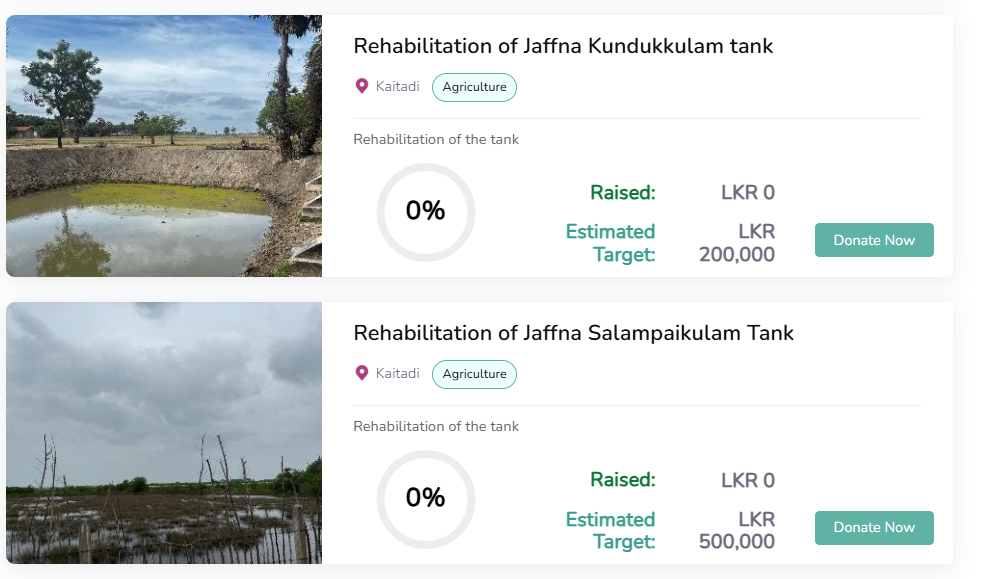Click the LKR 200,000 estimated target amount
Viewport: 981px width, 579px height.
click(737, 243)
